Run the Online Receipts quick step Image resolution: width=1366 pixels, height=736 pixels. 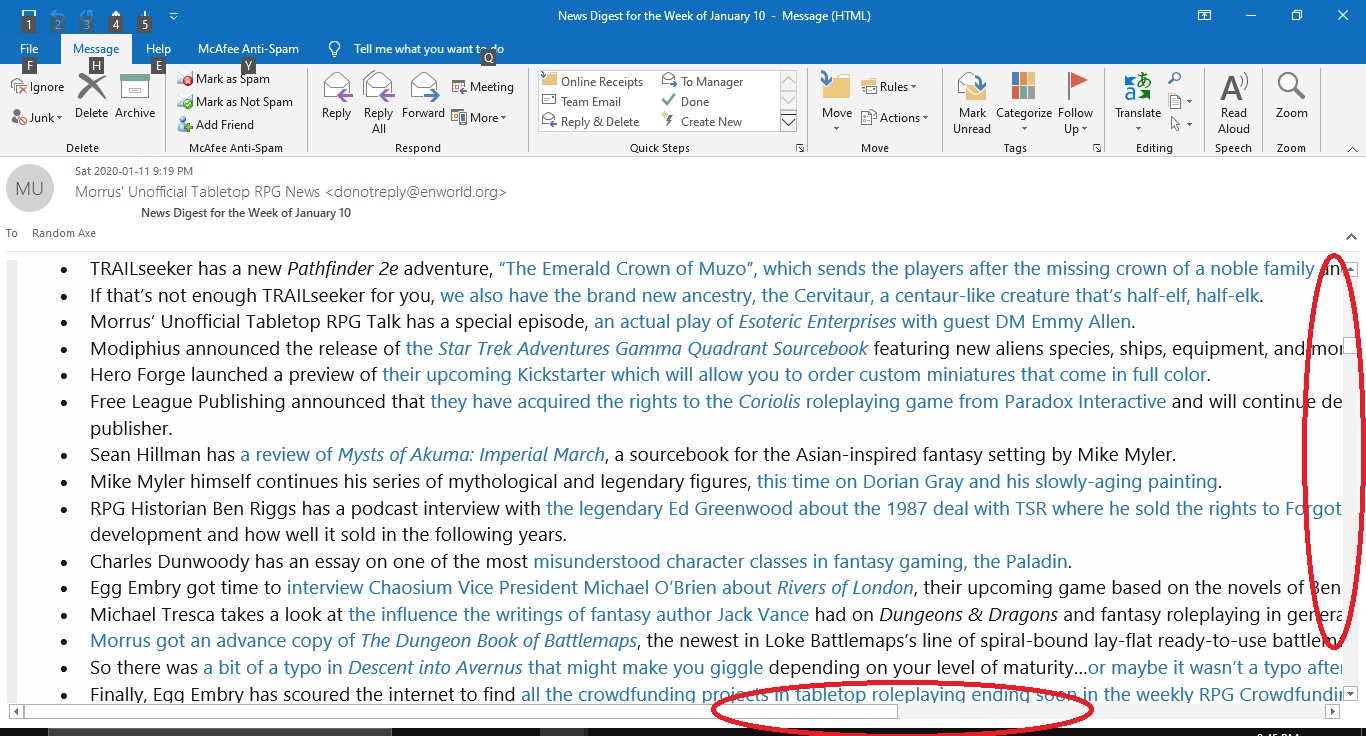pyautogui.click(x=593, y=81)
